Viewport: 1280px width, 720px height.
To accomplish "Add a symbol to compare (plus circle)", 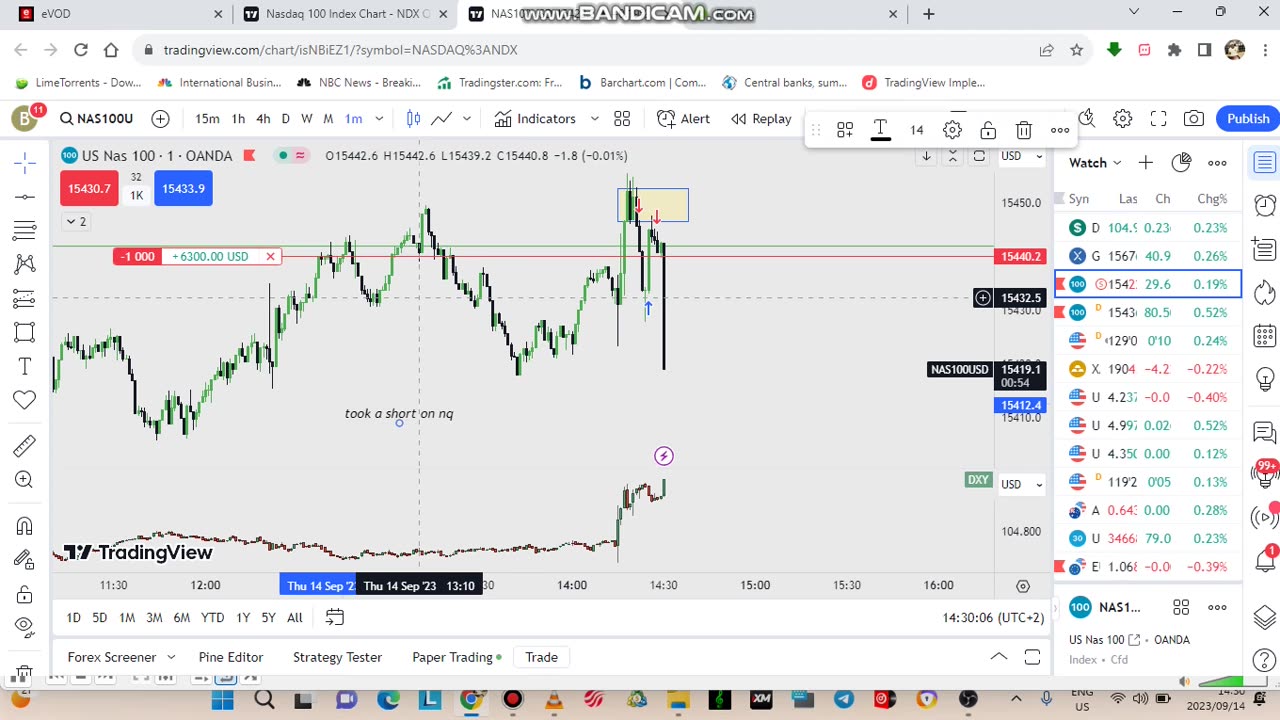I will point(160,119).
